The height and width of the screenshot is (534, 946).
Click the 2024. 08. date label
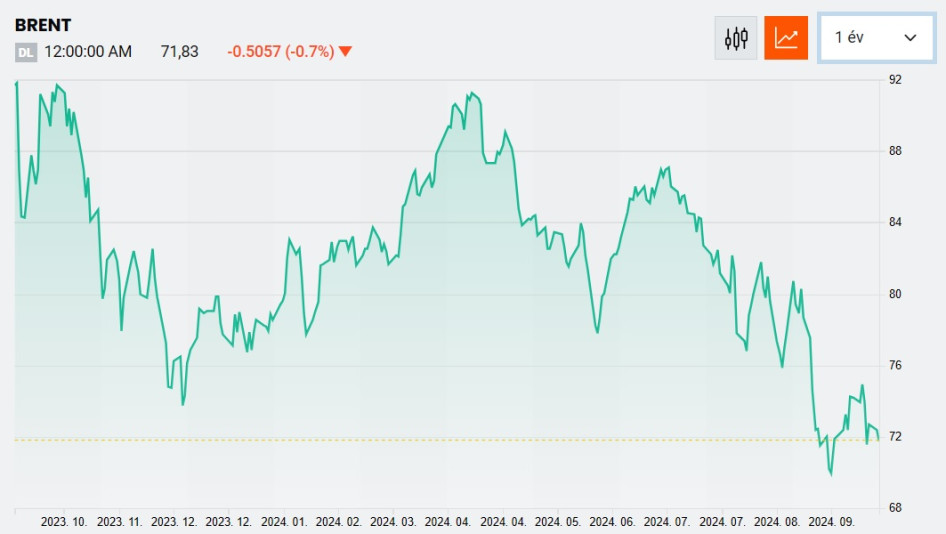click(x=777, y=522)
